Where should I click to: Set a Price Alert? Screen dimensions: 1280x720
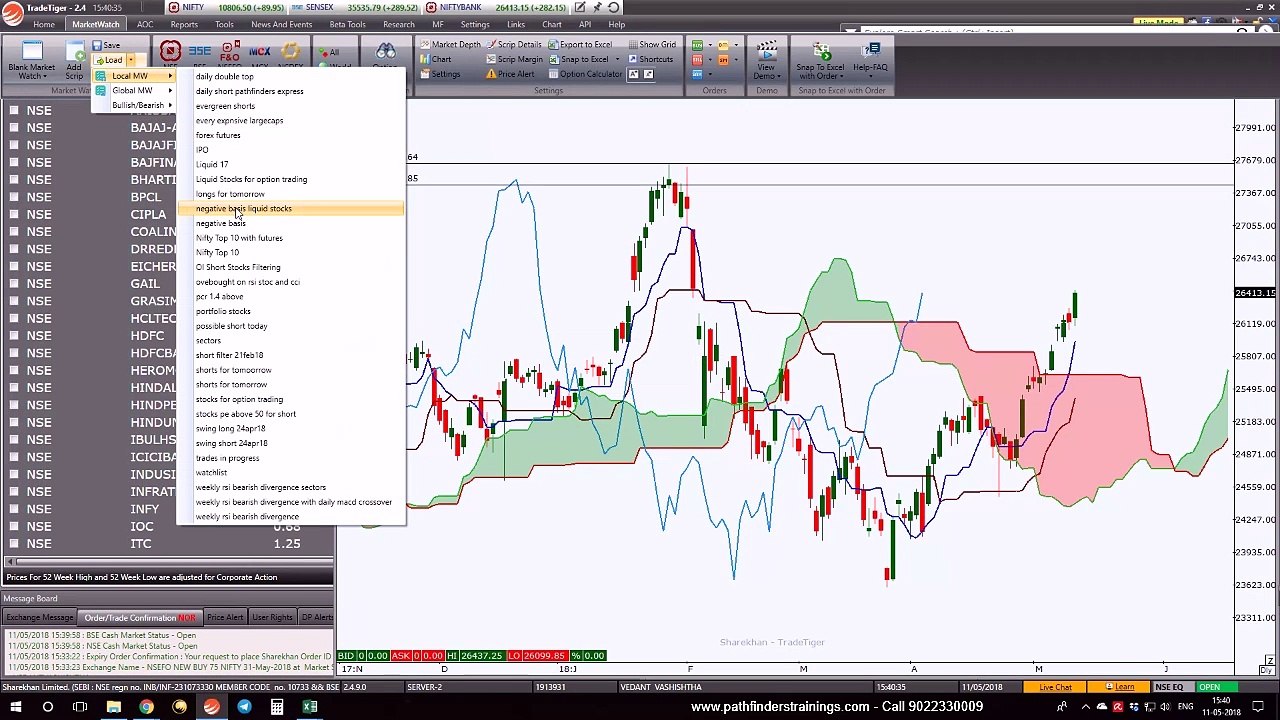pyautogui.click(x=509, y=74)
